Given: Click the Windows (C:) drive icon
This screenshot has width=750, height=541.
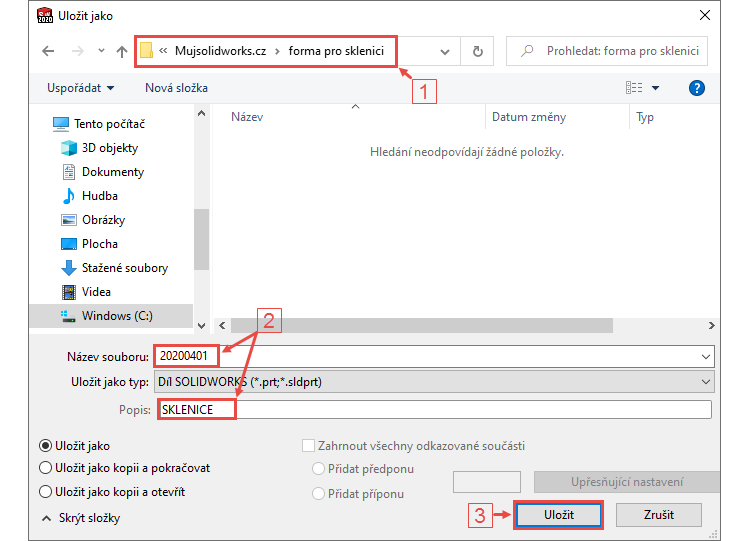Looking at the screenshot, I should click(68, 316).
